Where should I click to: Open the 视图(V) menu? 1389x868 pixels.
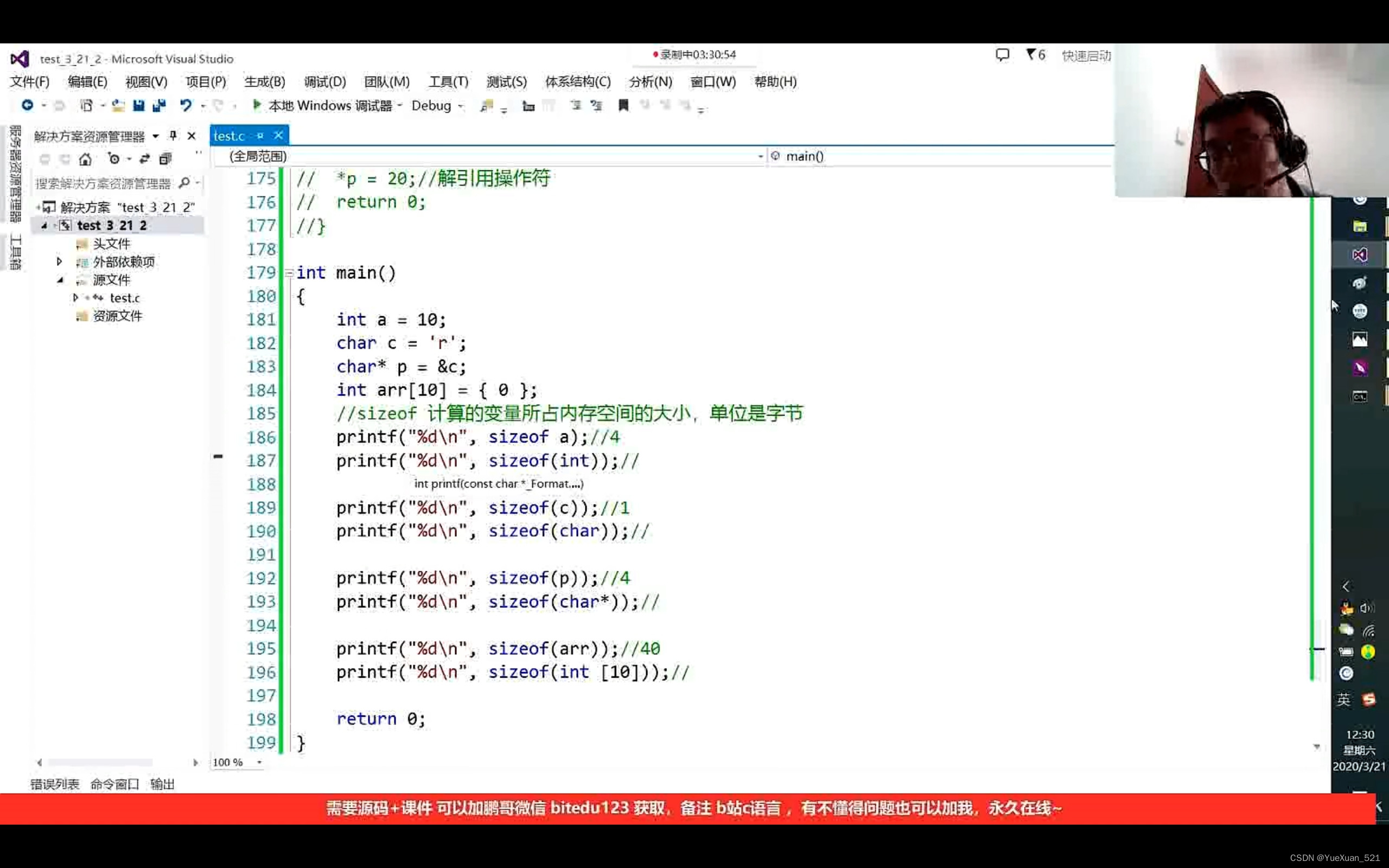[x=146, y=81]
